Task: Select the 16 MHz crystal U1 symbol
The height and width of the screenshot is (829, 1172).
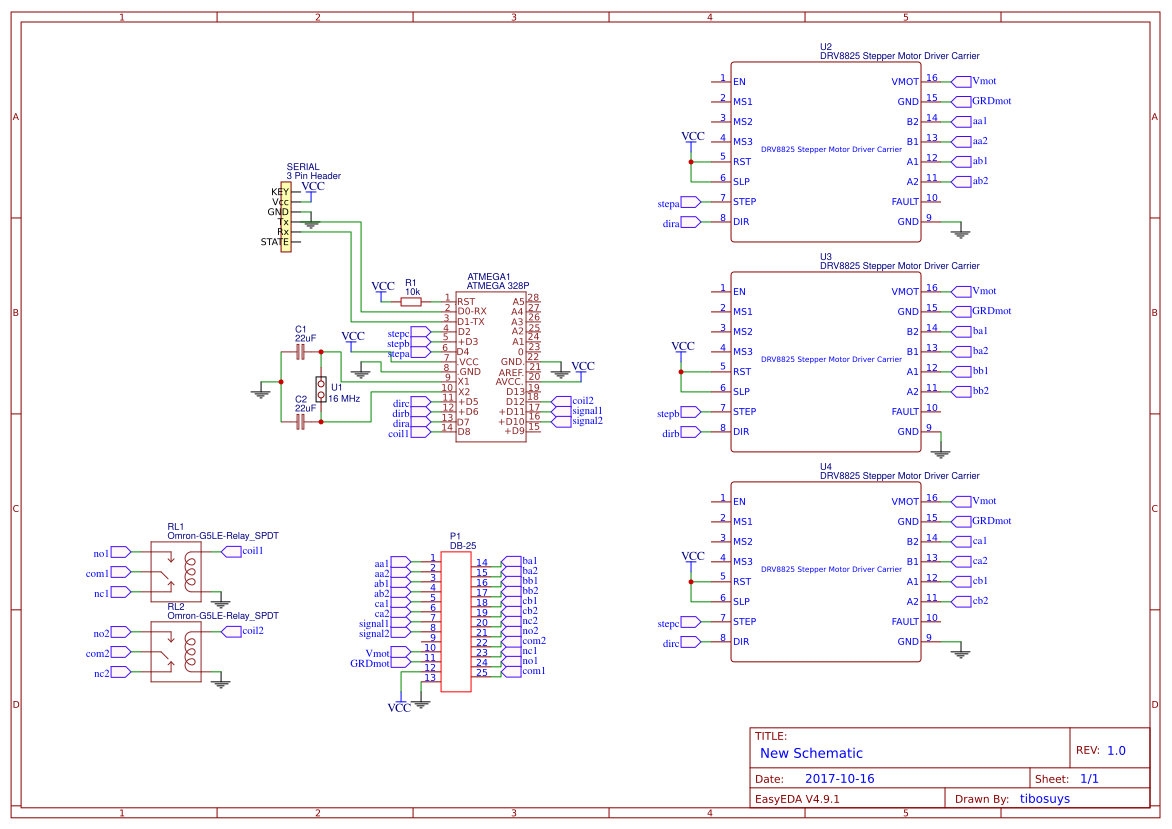Action: [x=322, y=387]
